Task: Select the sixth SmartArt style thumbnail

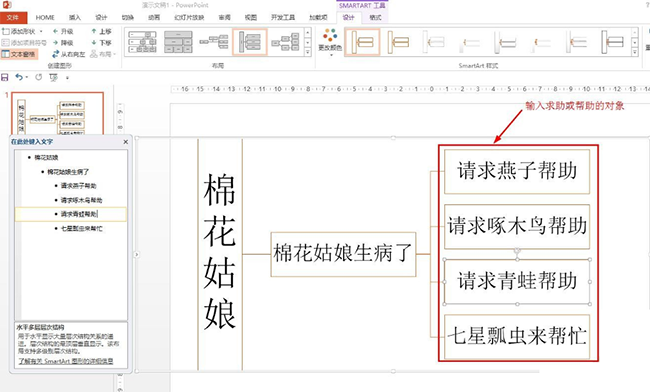Action: (x=541, y=42)
